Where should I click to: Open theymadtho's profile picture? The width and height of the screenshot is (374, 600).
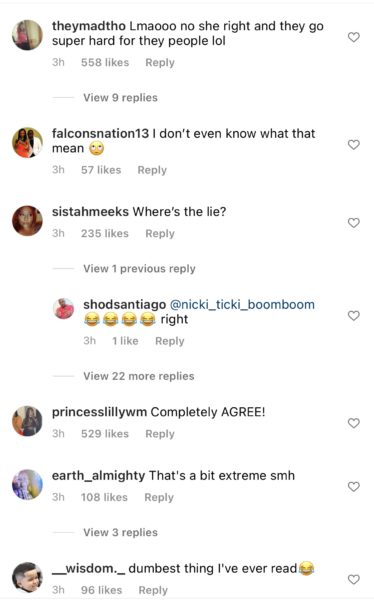pos(27,35)
